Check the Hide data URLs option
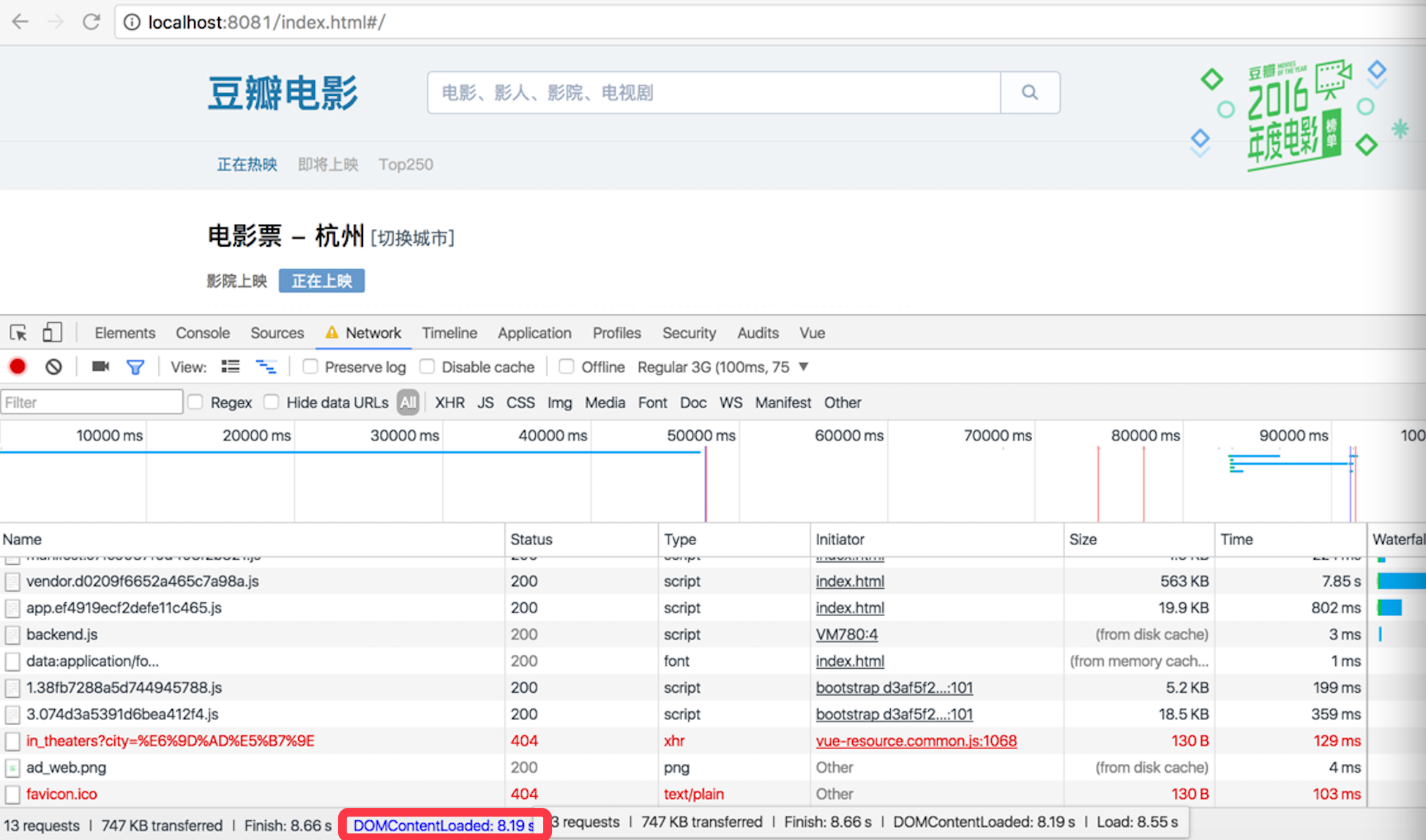1426x840 pixels. 272,402
